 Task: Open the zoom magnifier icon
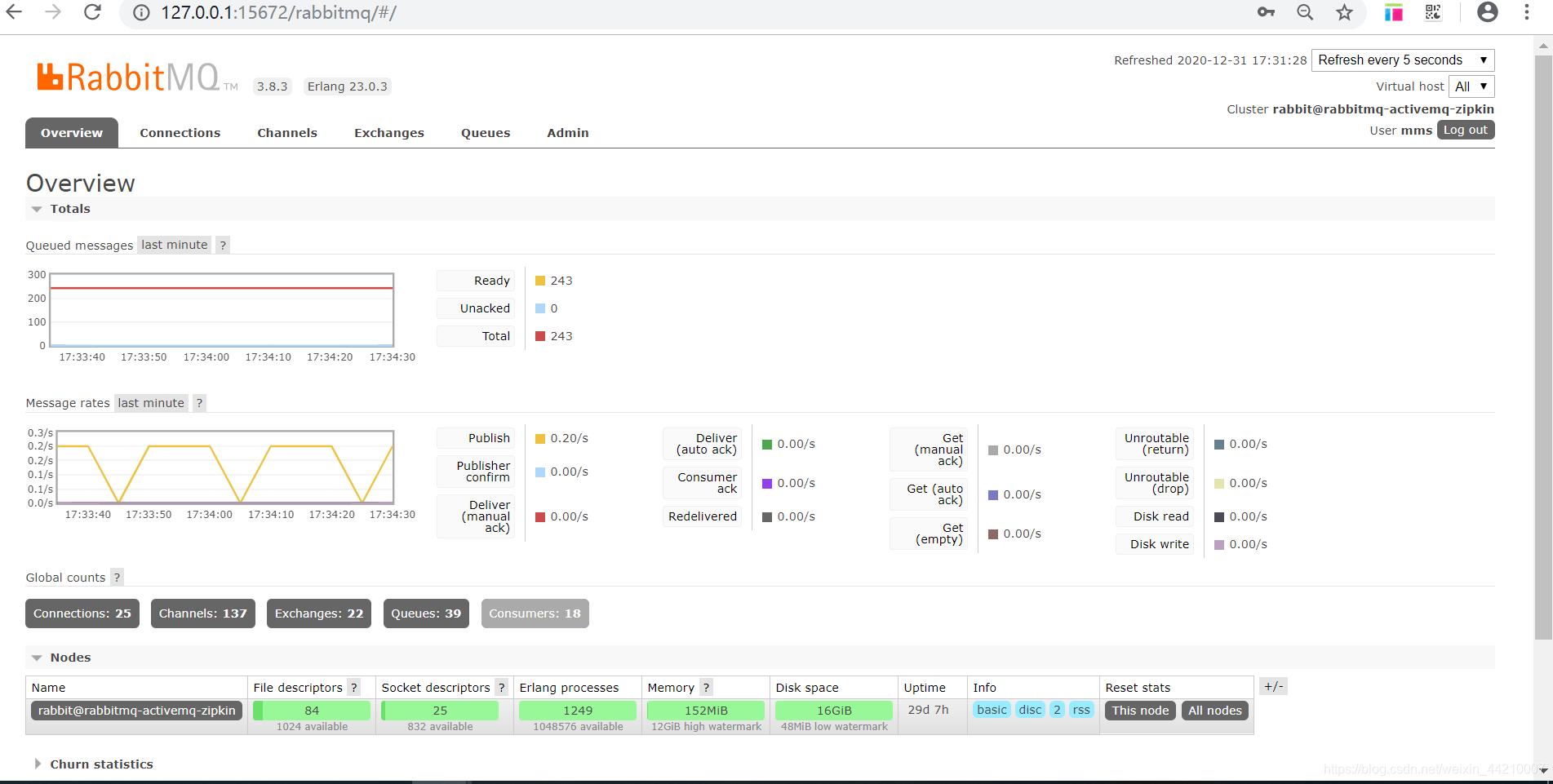(1305, 12)
